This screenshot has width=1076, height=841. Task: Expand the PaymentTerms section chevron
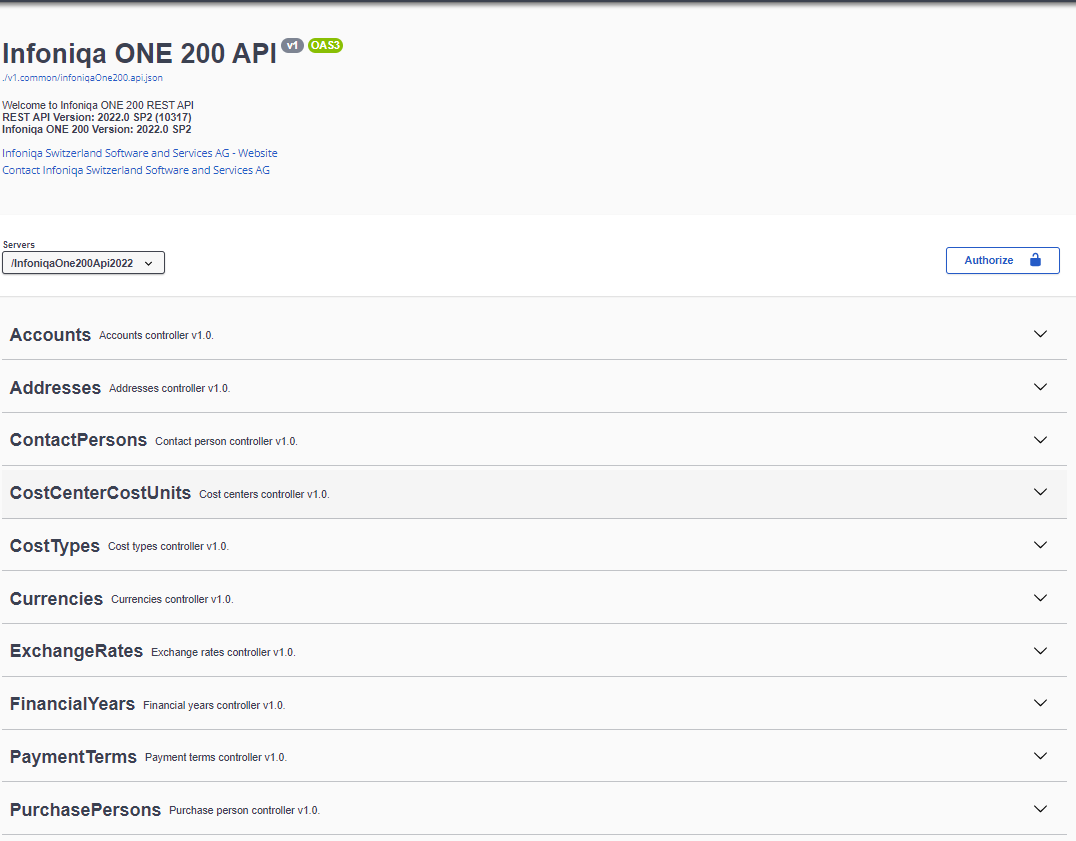coord(1040,756)
